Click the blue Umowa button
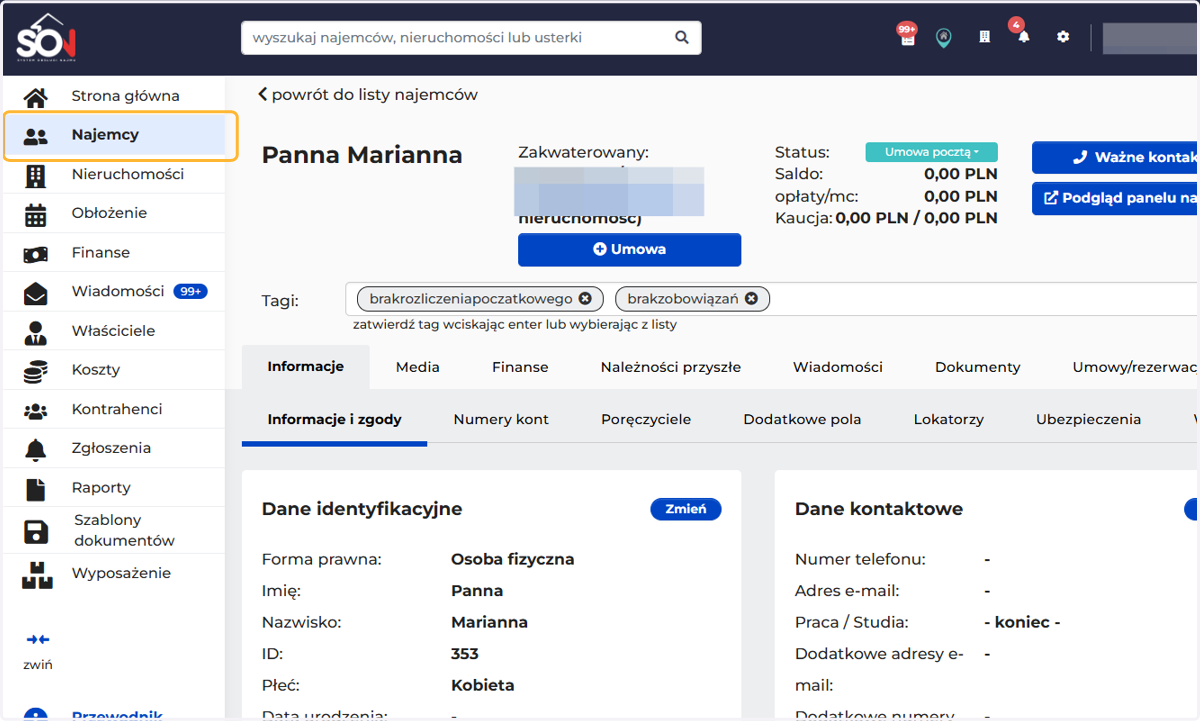 pos(629,249)
